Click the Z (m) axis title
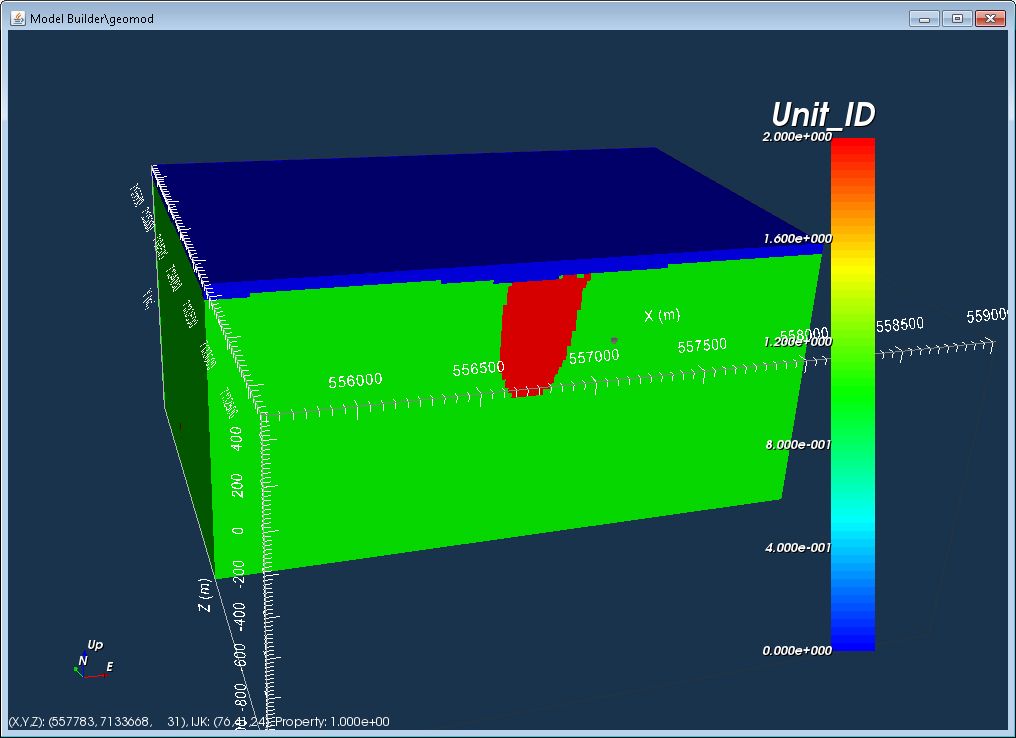This screenshot has width=1016, height=738. [205, 595]
